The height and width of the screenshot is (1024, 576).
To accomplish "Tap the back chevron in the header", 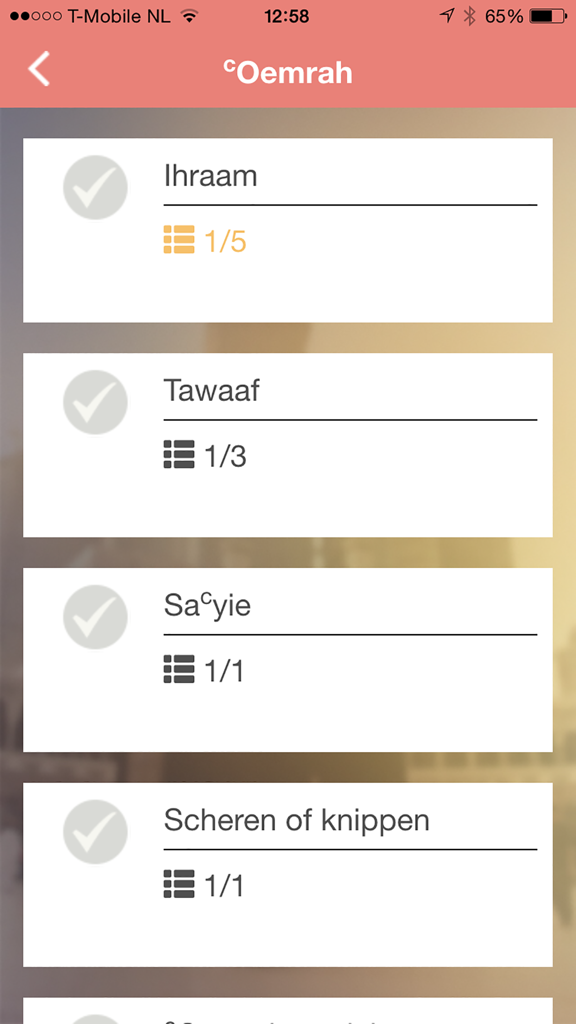I will [38, 70].
